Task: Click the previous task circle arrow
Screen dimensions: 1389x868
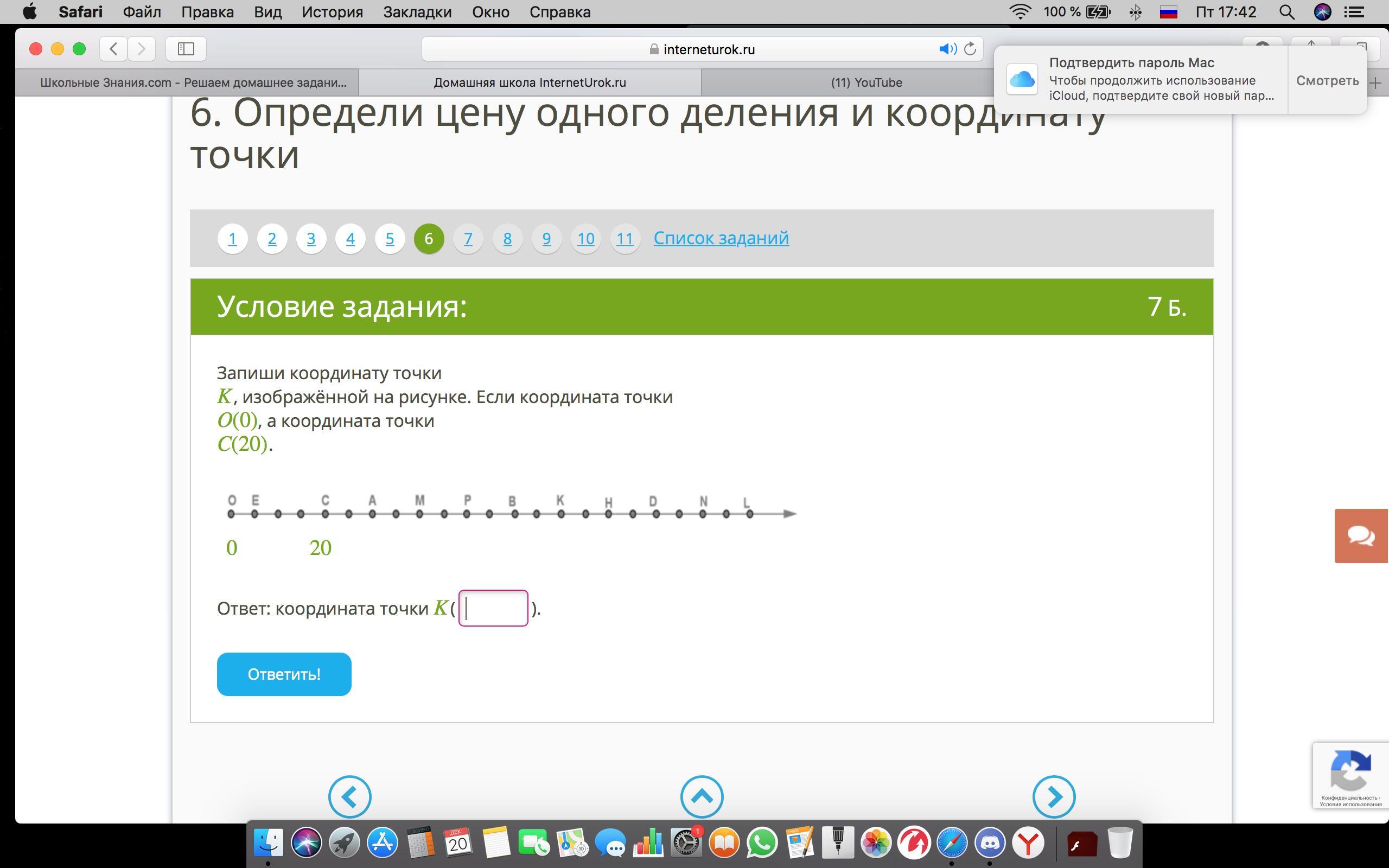Action: click(x=349, y=796)
